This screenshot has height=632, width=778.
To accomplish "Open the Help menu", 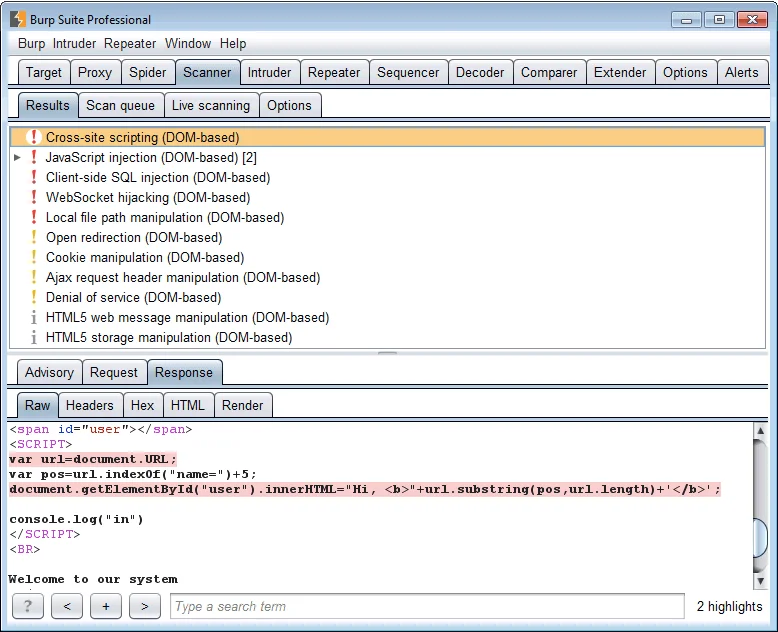I will (x=233, y=44).
